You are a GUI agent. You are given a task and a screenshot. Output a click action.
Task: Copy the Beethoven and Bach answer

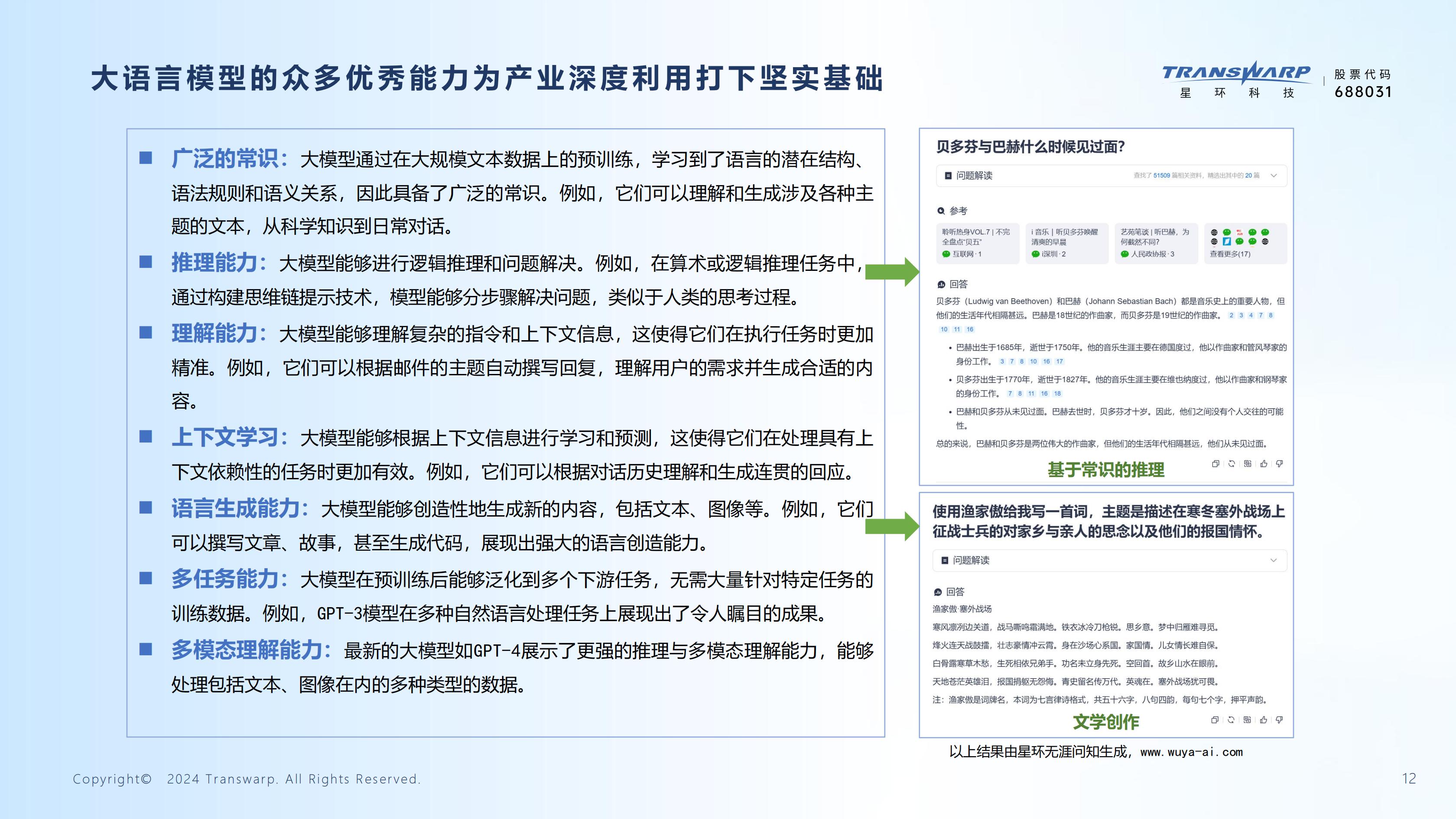pos(1215,464)
